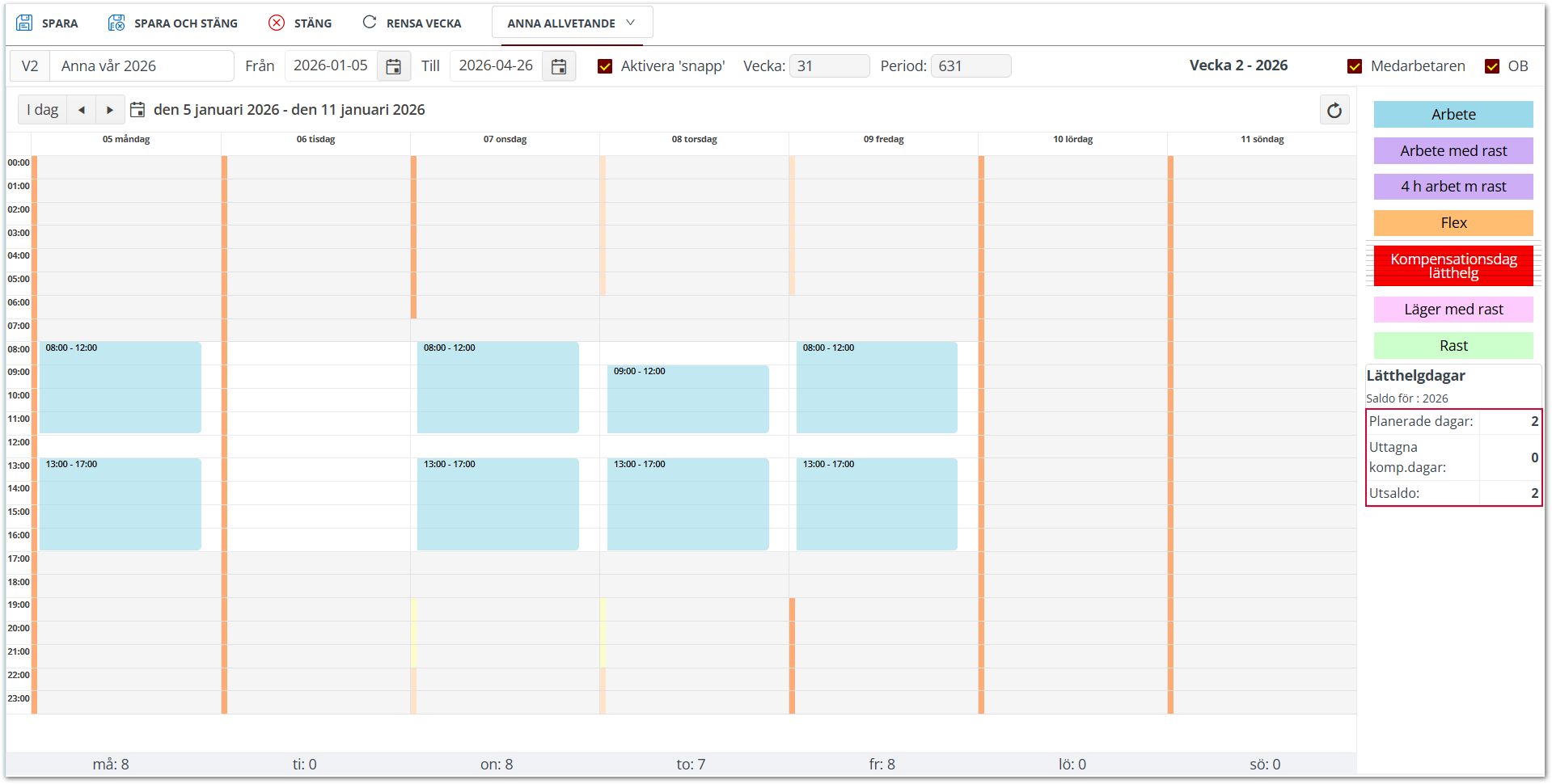Click the Till date input field

point(496,66)
